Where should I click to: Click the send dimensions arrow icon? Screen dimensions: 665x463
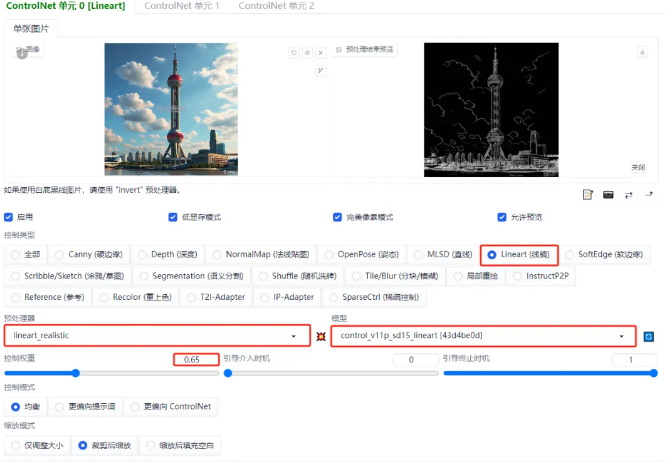tap(649, 194)
